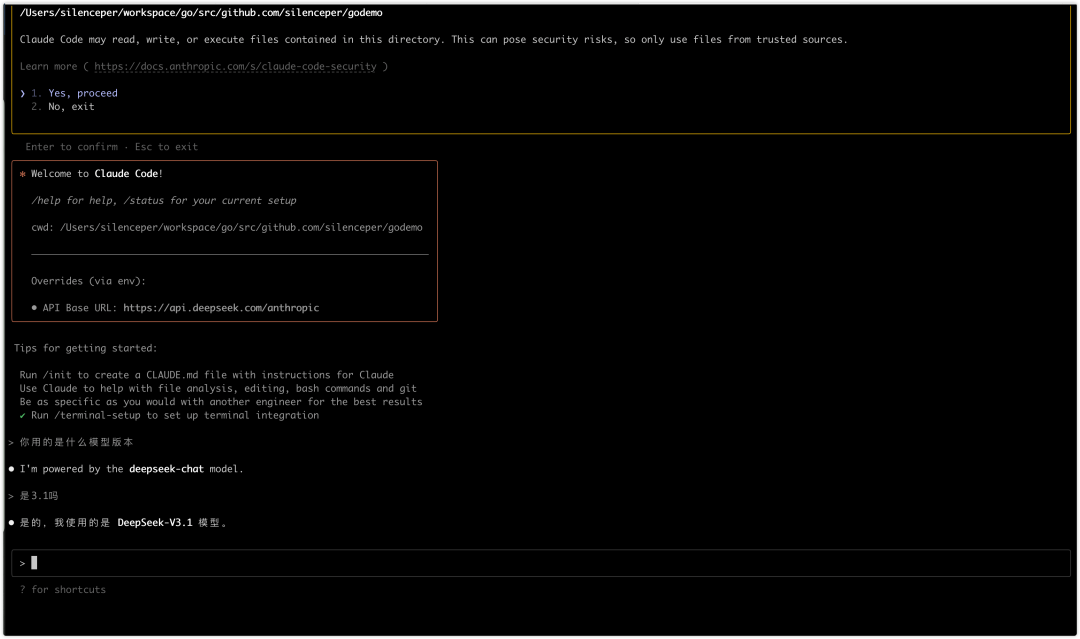The image size is (1080, 639).
Task: Click the green checkmark next to terminal-setup tip
Action: 23,415
